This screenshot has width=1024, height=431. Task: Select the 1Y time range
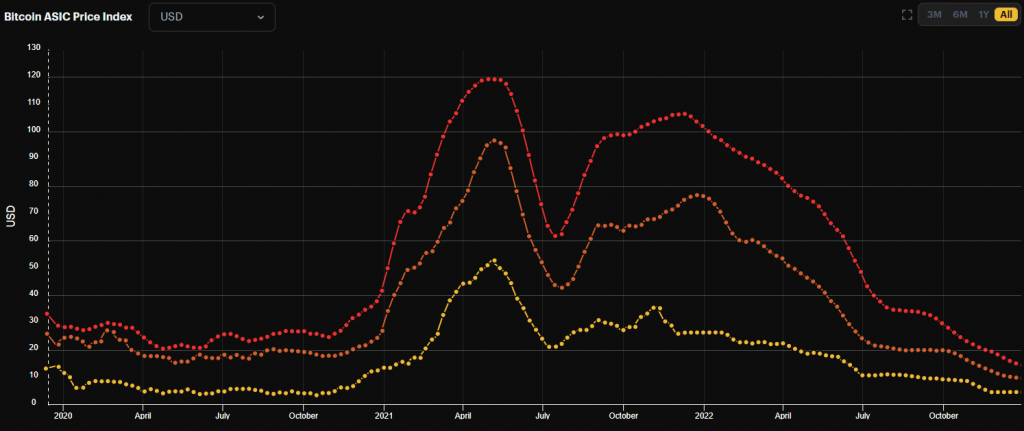pyautogui.click(x=983, y=14)
